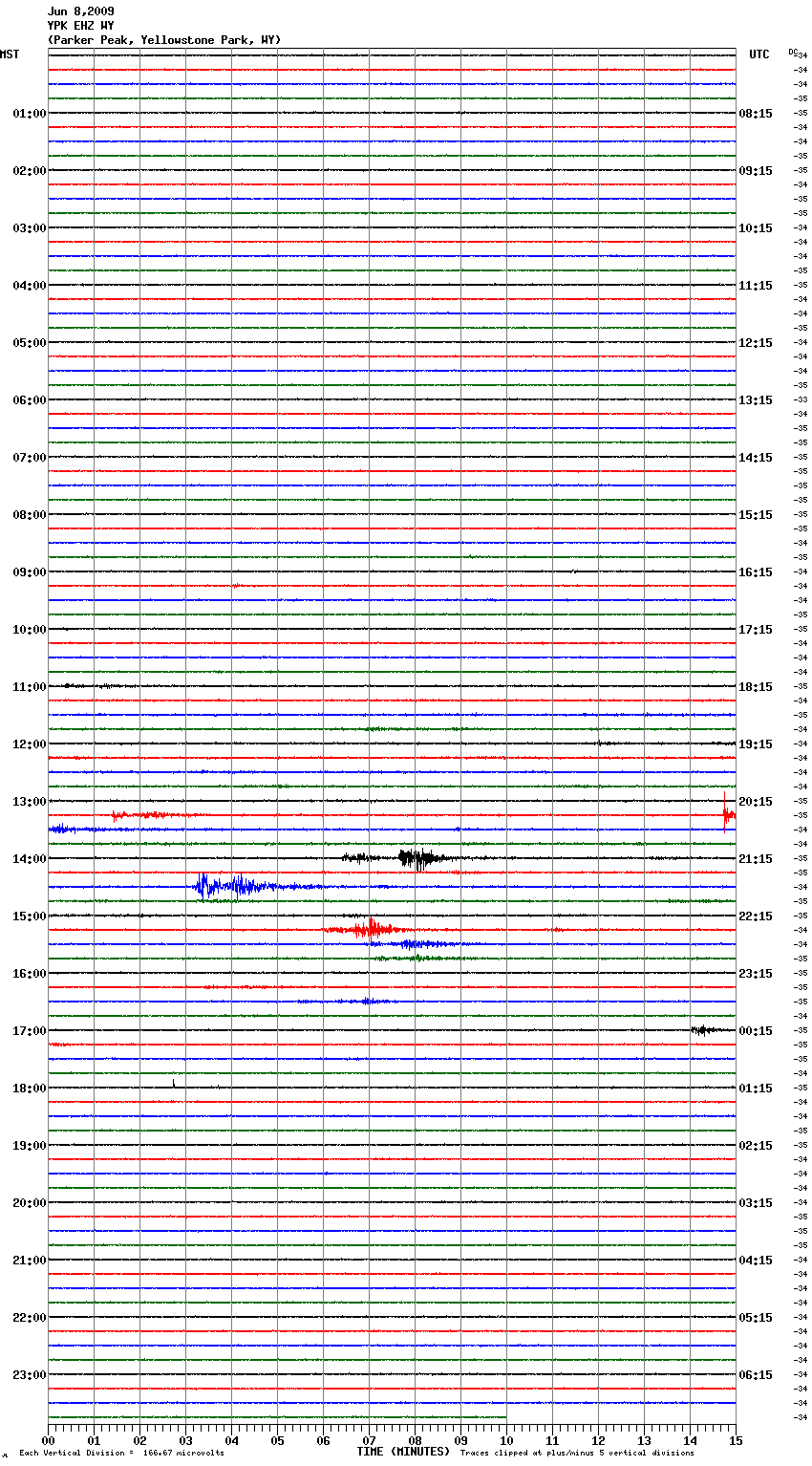This screenshot has height=1466, width=812.
Task: Click the 10:15 UTC time label
Action: pyautogui.click(x=756, y=228)
